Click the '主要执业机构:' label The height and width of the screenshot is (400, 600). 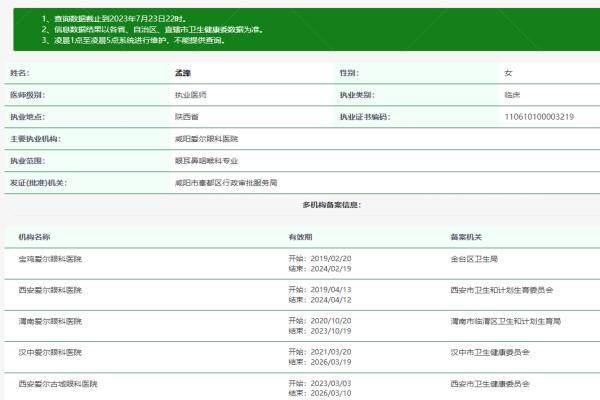tap(35, 139)
